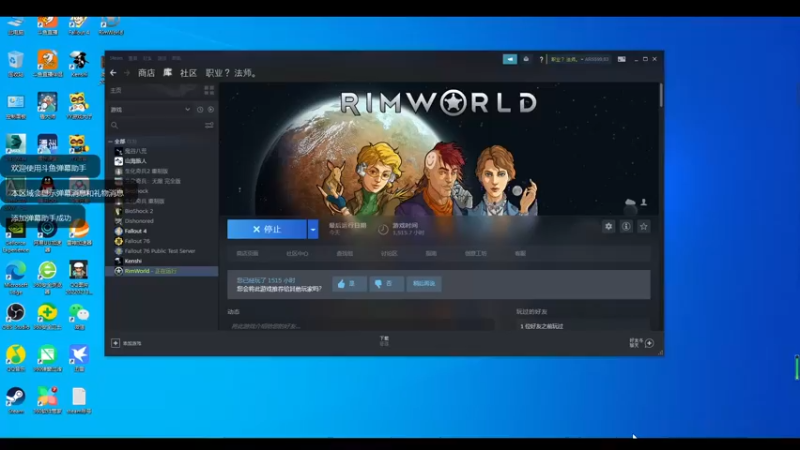
Task: Open the 职业？法师。 profile section
Action: pyautogui.click(x=232, y=73)
